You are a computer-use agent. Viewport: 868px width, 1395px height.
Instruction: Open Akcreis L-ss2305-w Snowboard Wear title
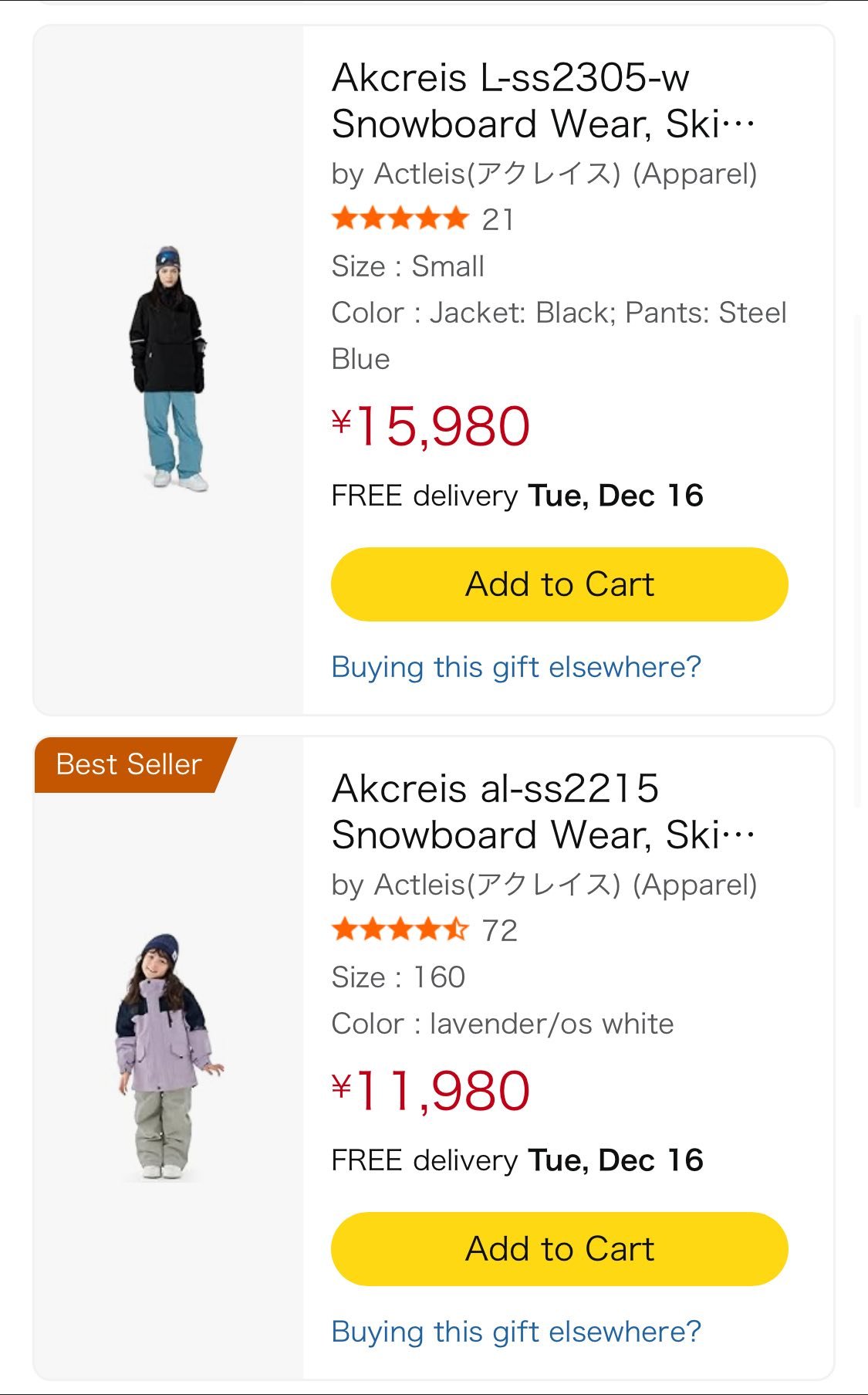[x=543, y=100]
